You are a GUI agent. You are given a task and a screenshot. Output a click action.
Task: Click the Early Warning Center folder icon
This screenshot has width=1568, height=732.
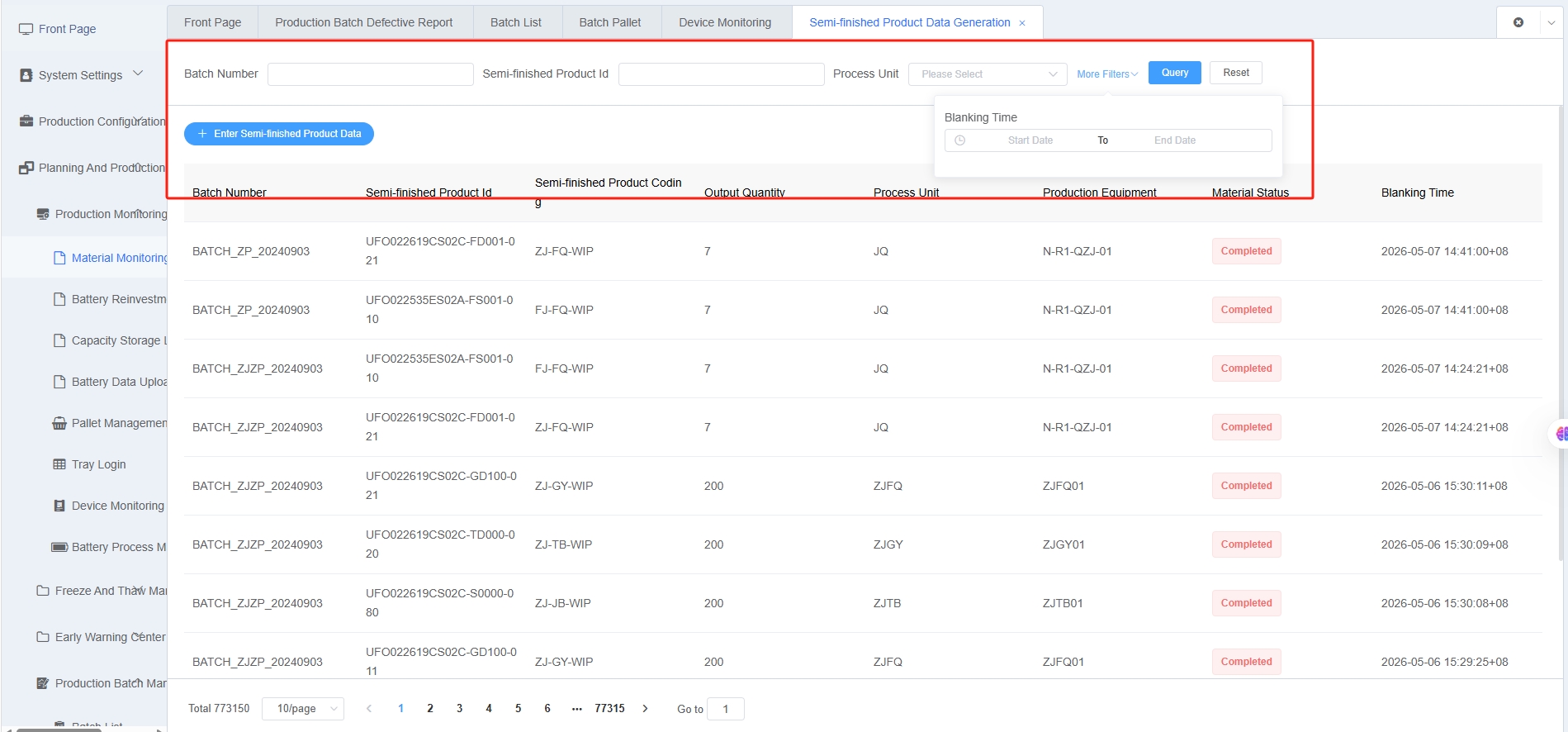click(x=43, y=637)
